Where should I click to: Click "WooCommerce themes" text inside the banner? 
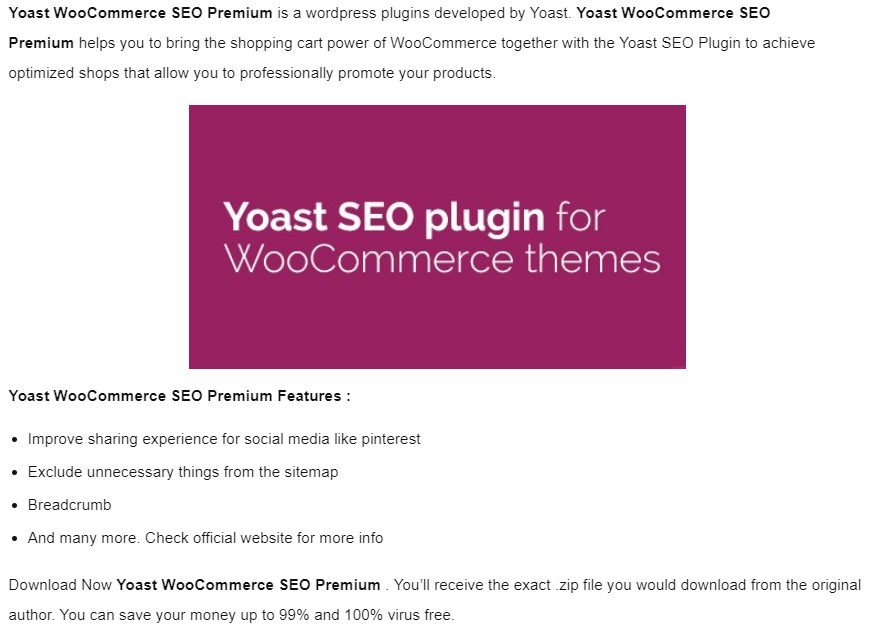442,259
